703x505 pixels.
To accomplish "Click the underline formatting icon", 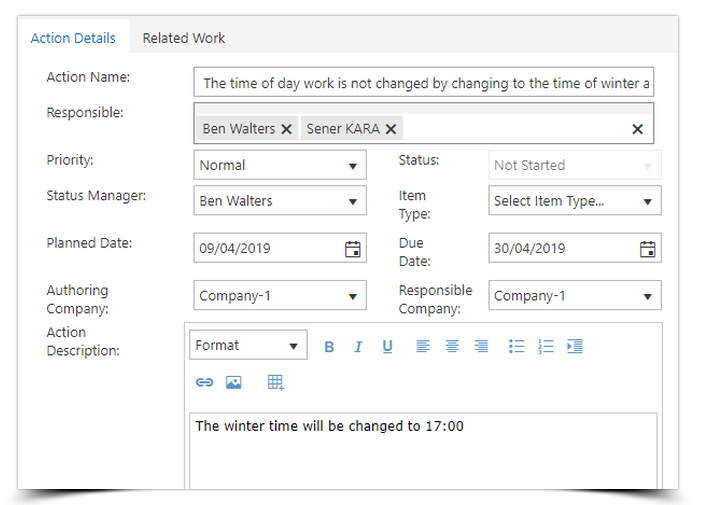I will click(x=387, y=347).
